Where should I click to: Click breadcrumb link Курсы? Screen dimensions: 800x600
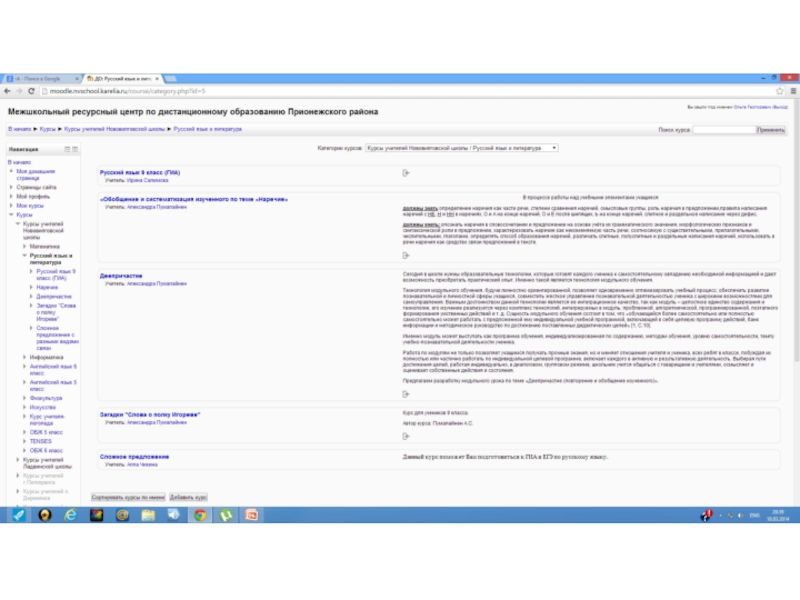[x=47, y=129]
